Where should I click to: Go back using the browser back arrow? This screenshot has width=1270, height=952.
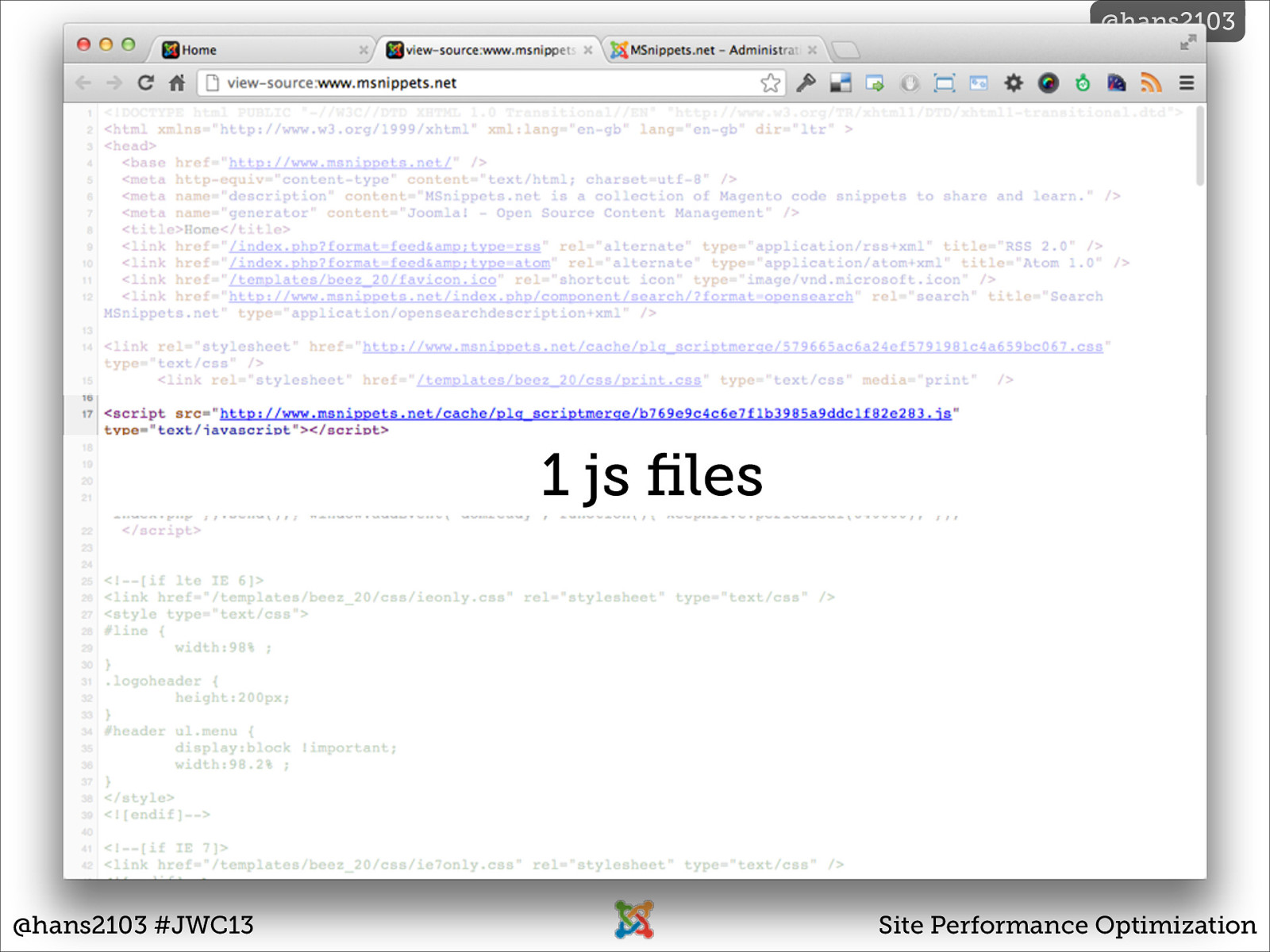point(83,83)
